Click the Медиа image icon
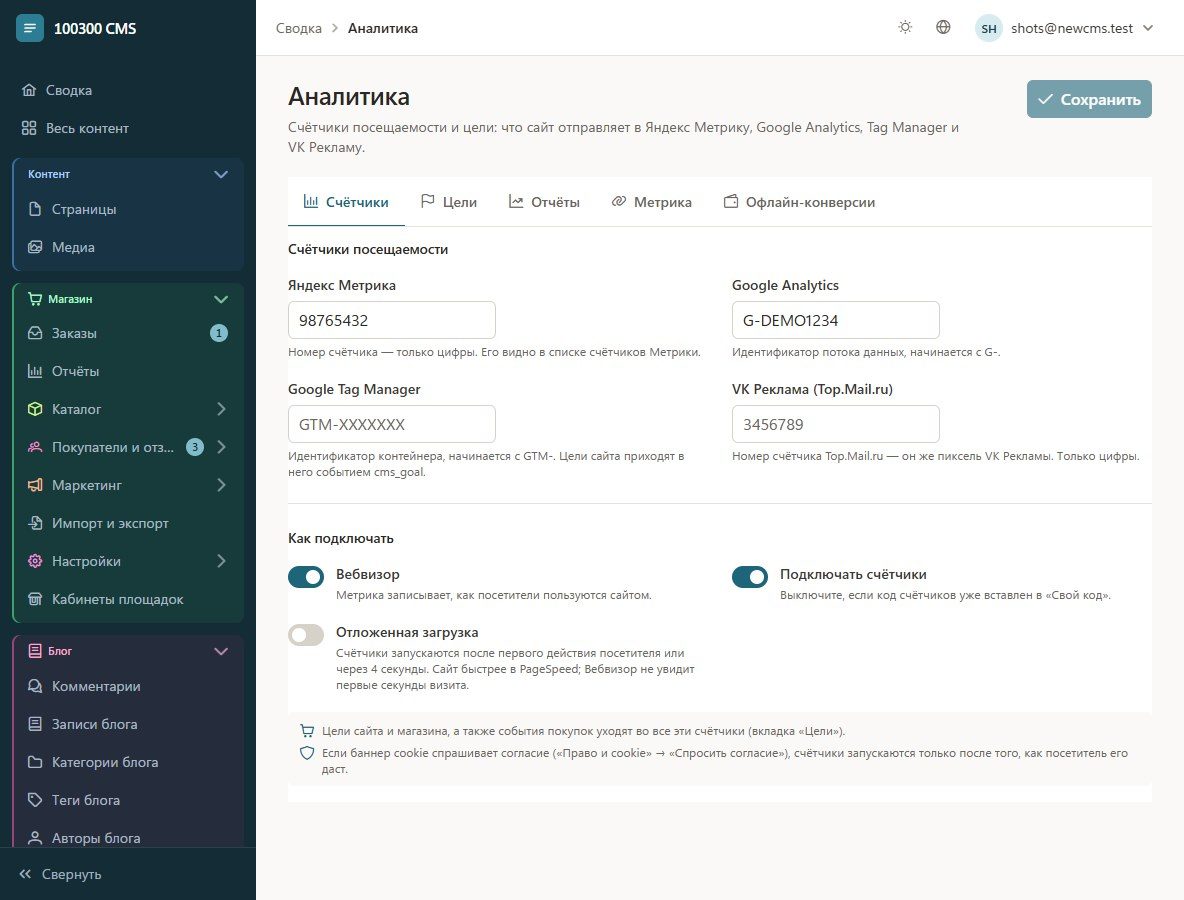This screenshot has height=900, width=1184. (x=35, y=247)
